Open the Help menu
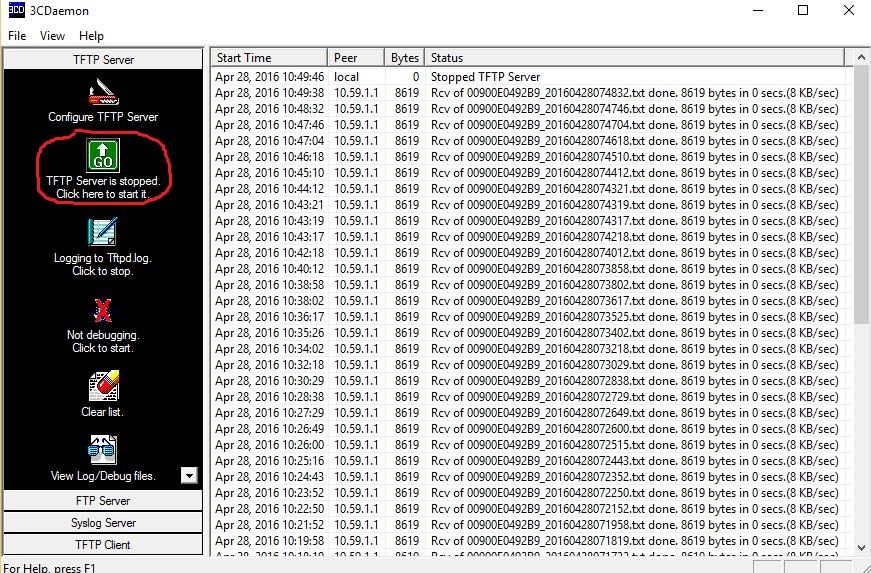The width and height of the screenshot is (871, 573). (91, 36)
